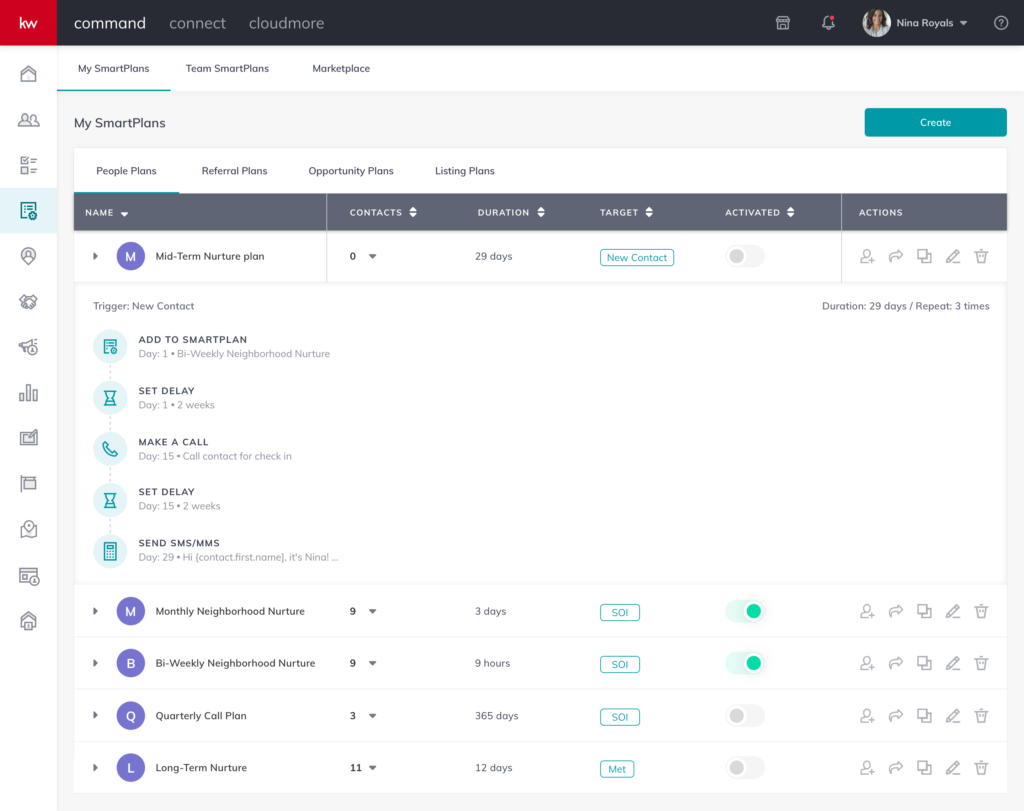Deactivate Monthly Neighborhood Nurture toggle
1024x811 pixels.
click(744, 611)
